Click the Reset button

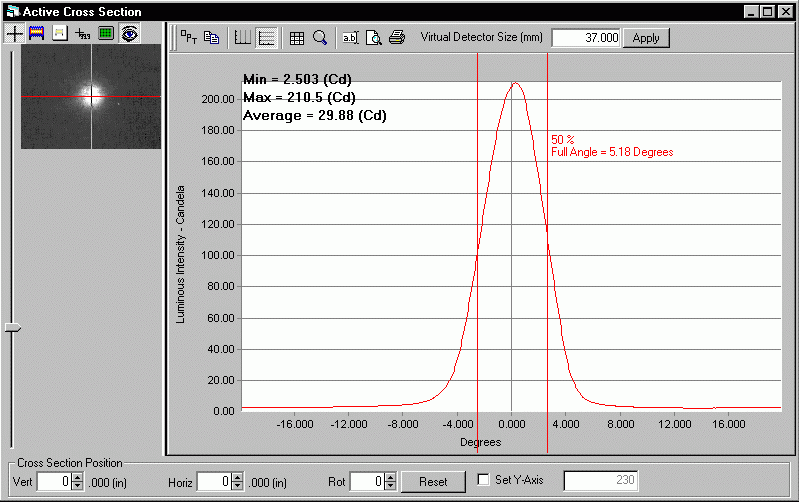coord(433,482)
